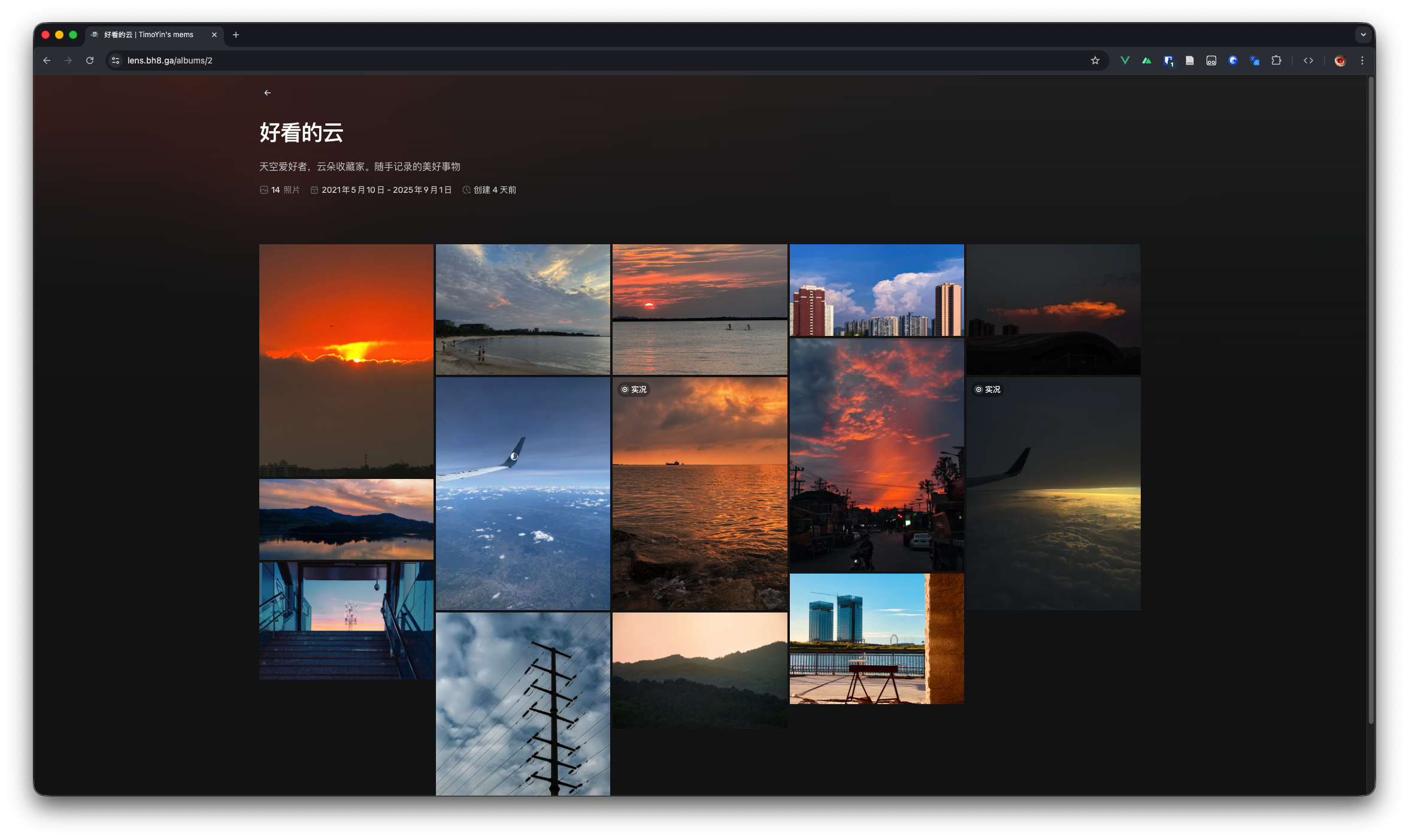The image size is (1409, 840).
Task: Select the 好看的云 browser tab
Action: pyautogui.click(x=149, y=35)
